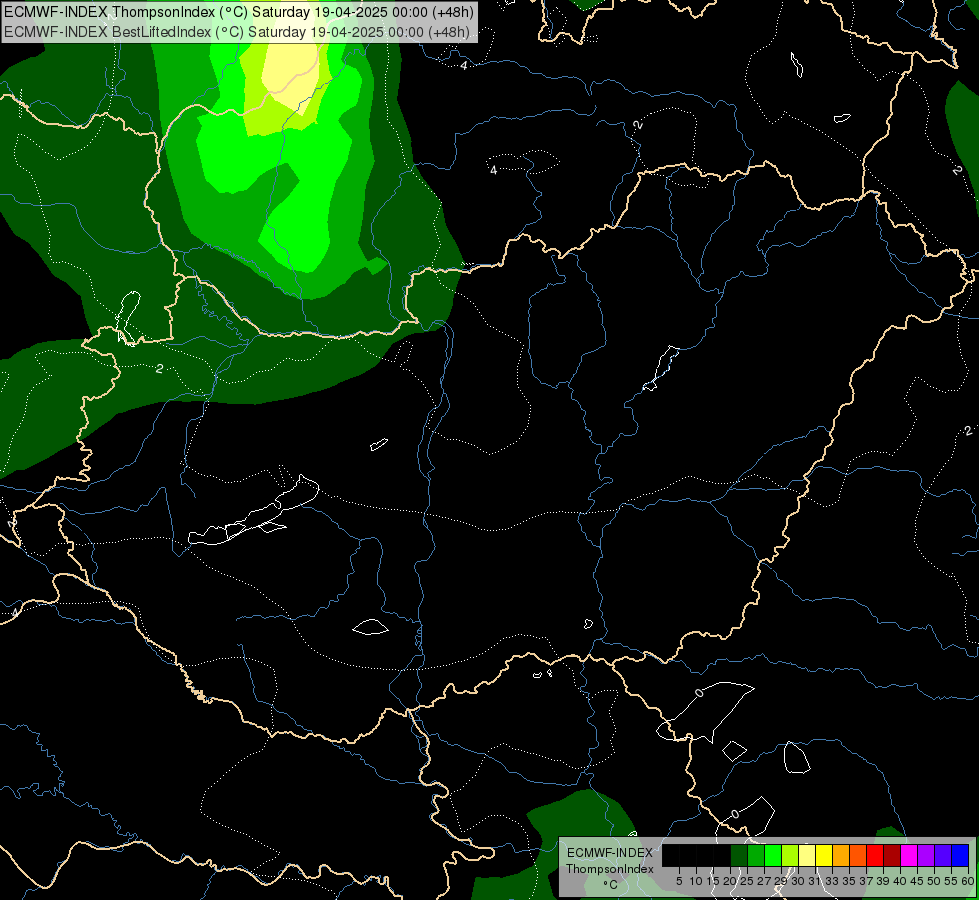Click the violet 50-55 legend swatch
This screenshot has height=900, width=979.
(x=943, y=855)
